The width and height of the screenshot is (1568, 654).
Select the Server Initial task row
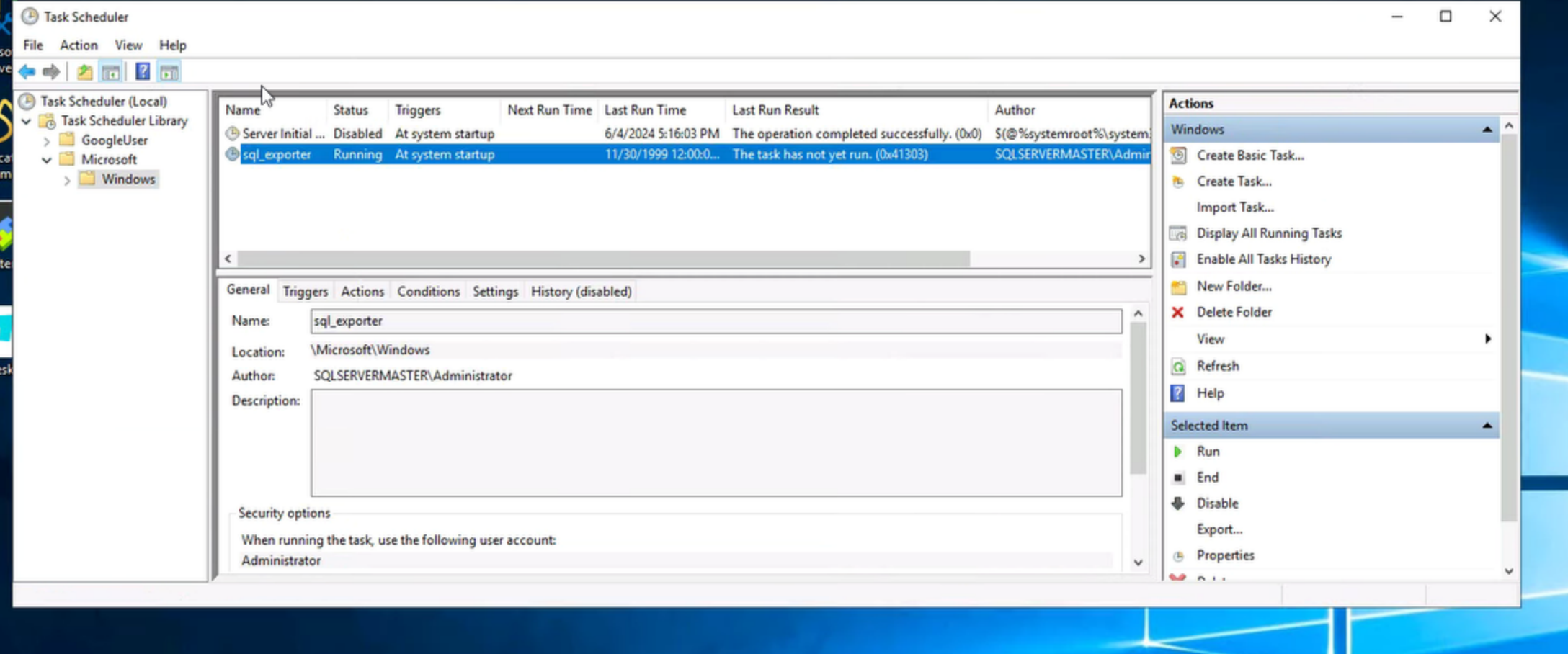click(x=685, y=134)
